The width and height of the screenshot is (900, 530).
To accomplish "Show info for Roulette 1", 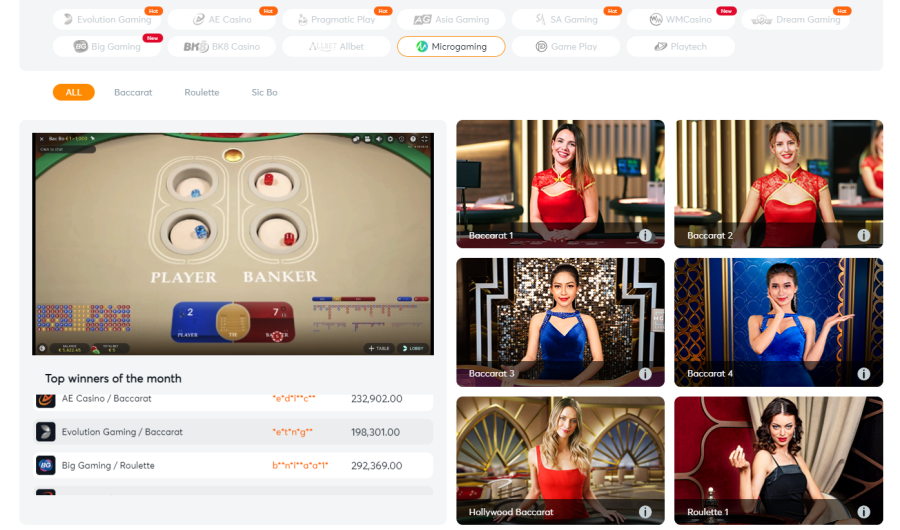I will coord(863,512).
